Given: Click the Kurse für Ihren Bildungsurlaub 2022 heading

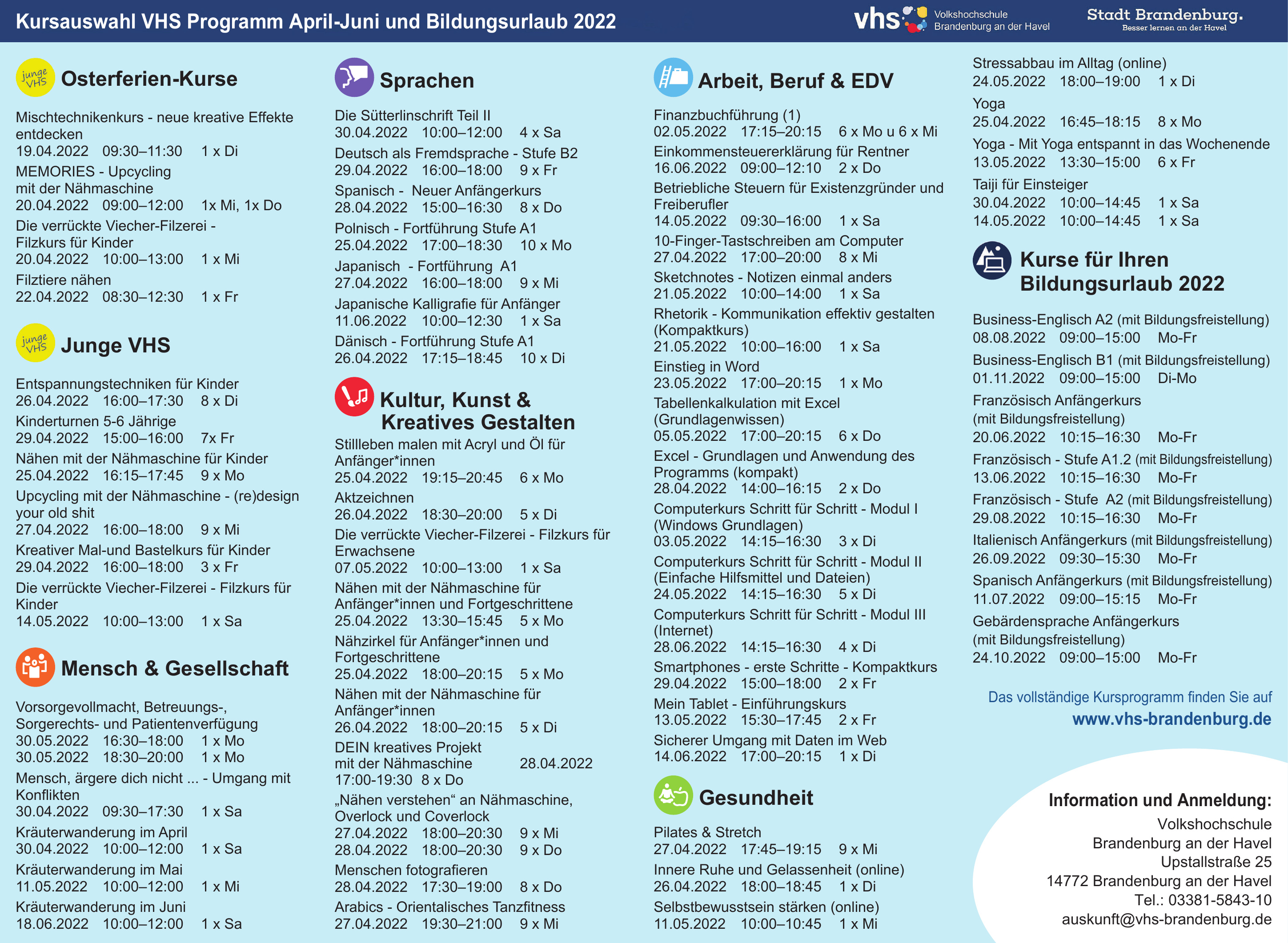Looking at the screenshot, I should [x=1122, y=272].
